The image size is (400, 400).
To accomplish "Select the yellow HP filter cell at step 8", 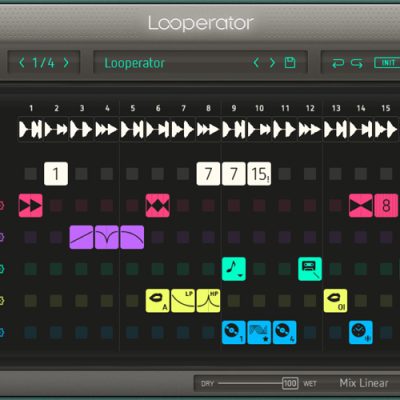I will [208, 301].
